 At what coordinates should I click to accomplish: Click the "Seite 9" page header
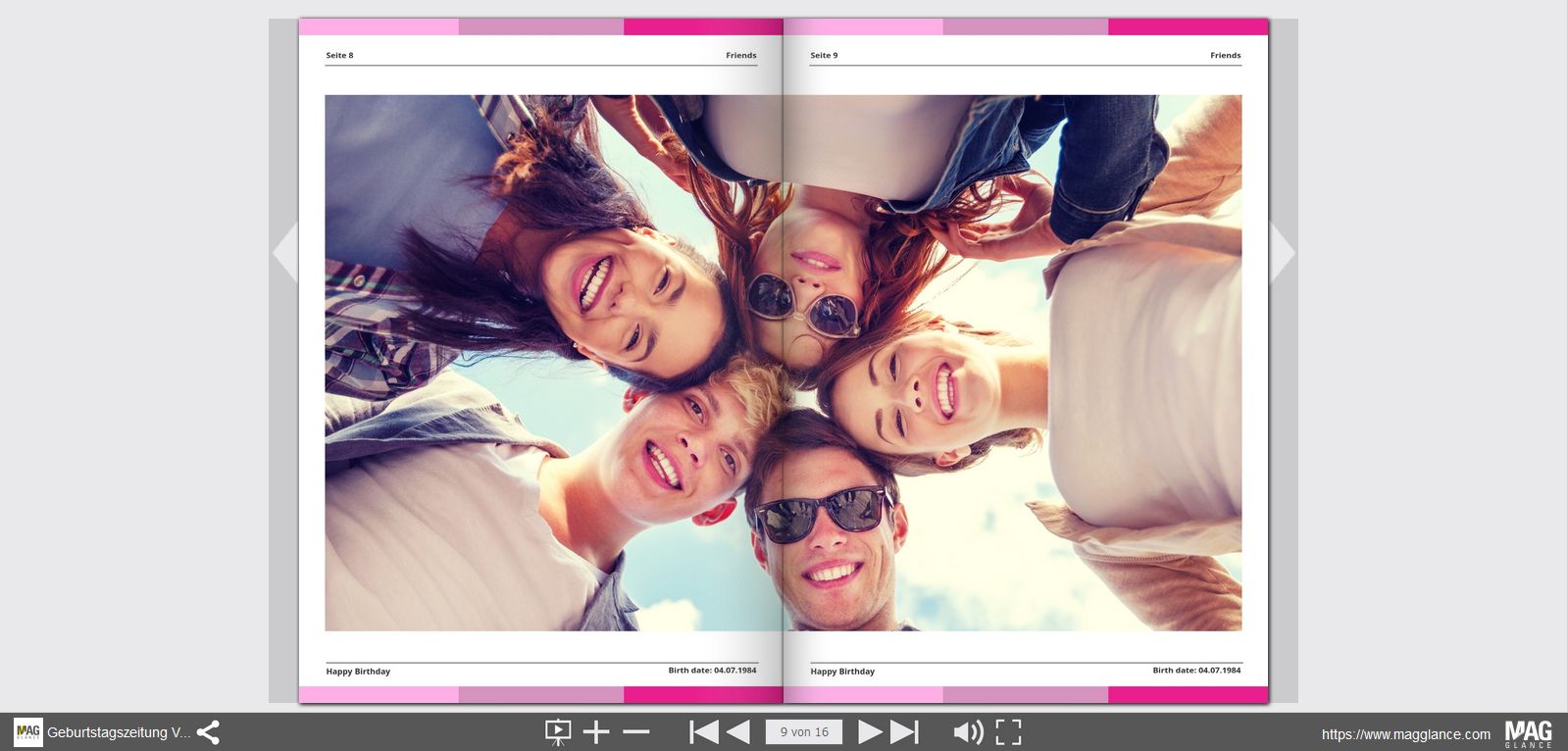pos(824,56)
